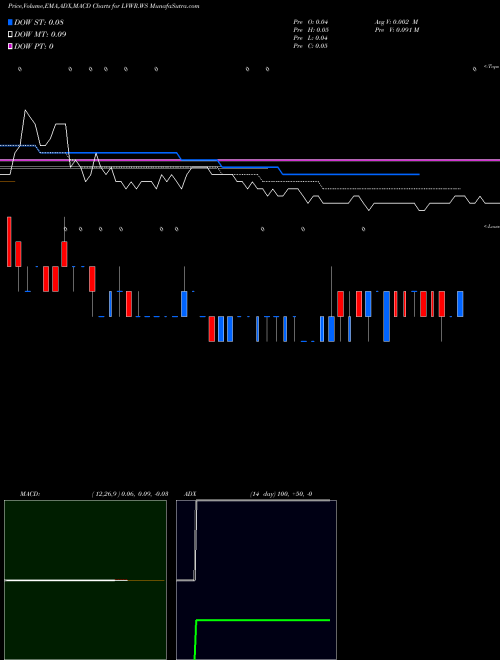Click the '<Lows' marker label at right
This screenshot has width=500, height=660.
(491, 226)
